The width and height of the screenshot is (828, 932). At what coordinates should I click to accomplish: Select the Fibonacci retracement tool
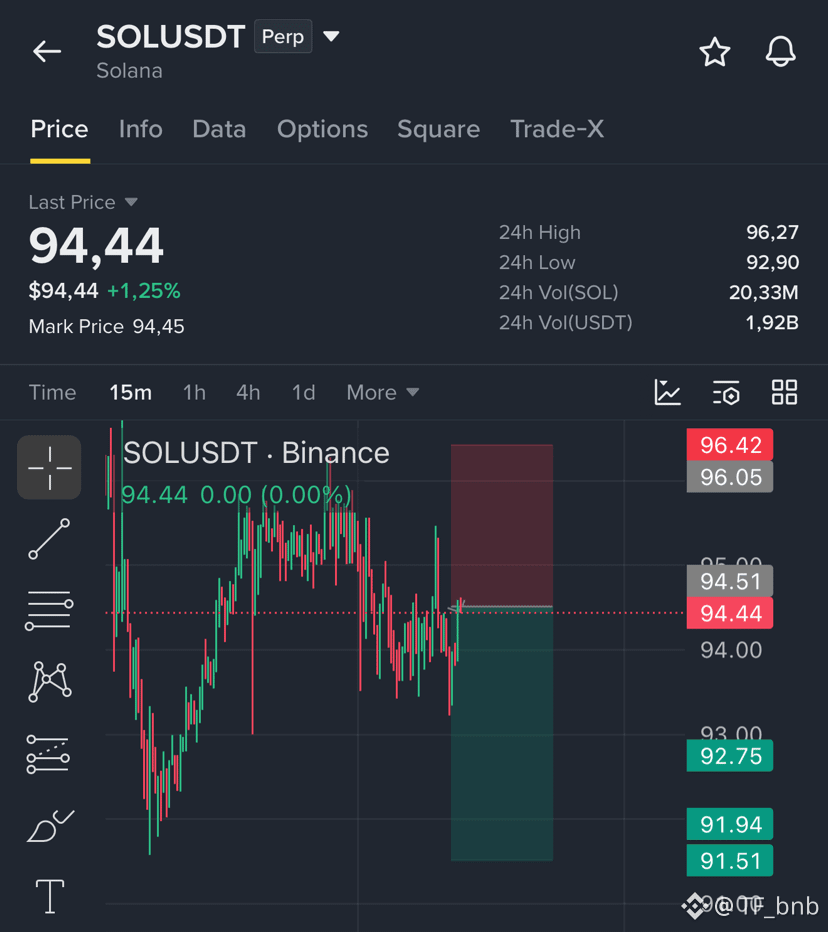(x=49, y=610)
